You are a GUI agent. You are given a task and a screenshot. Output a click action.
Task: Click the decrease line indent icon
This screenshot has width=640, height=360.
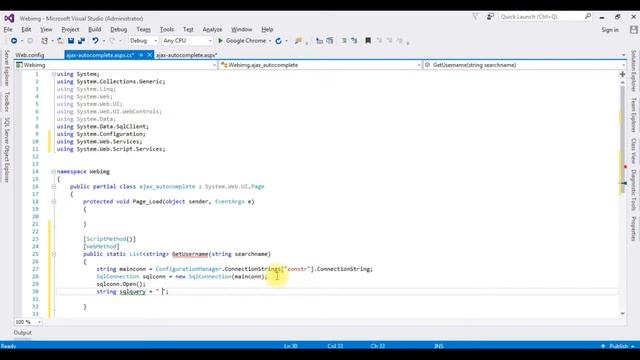[319, 41]
